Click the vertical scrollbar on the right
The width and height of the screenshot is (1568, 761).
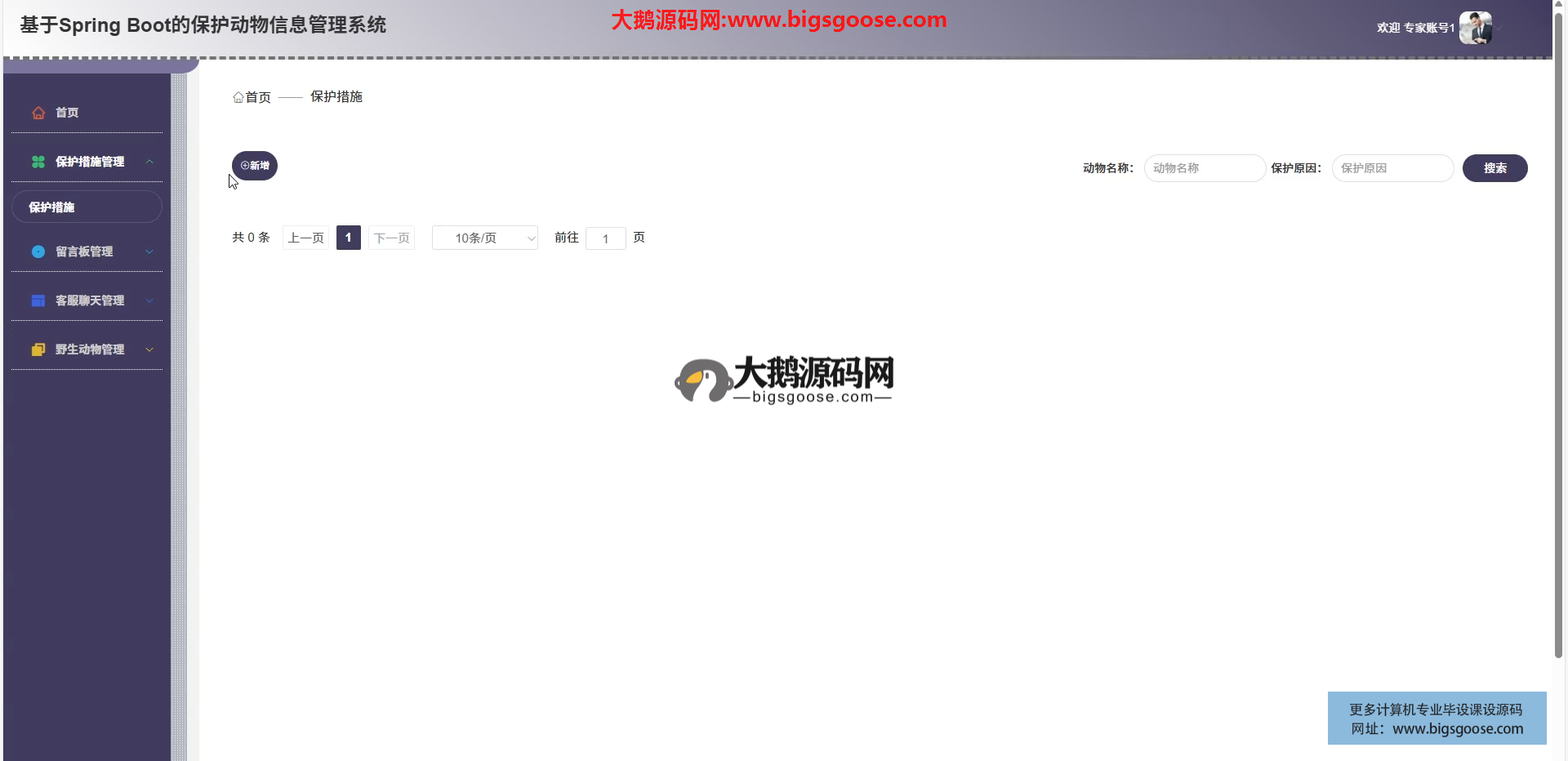tap(1558, 327)
